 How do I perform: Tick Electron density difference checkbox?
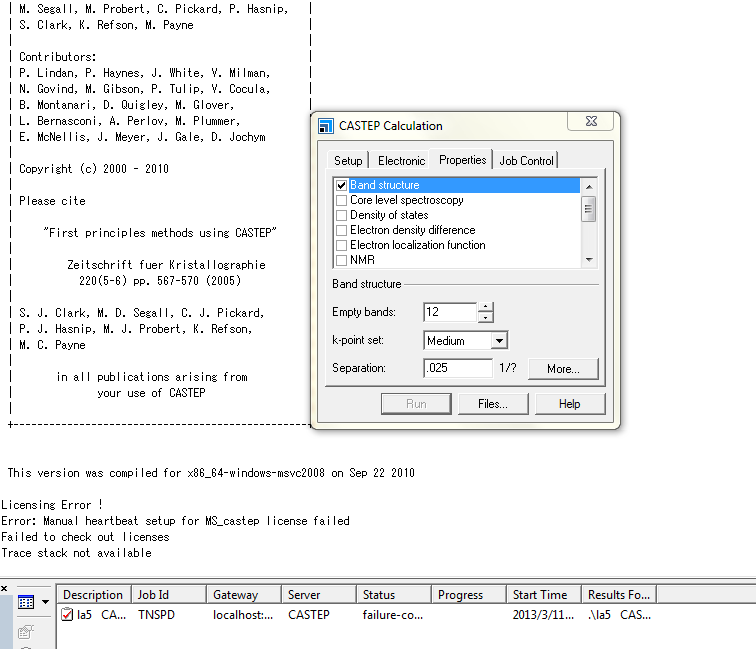(x=341, y=230)
